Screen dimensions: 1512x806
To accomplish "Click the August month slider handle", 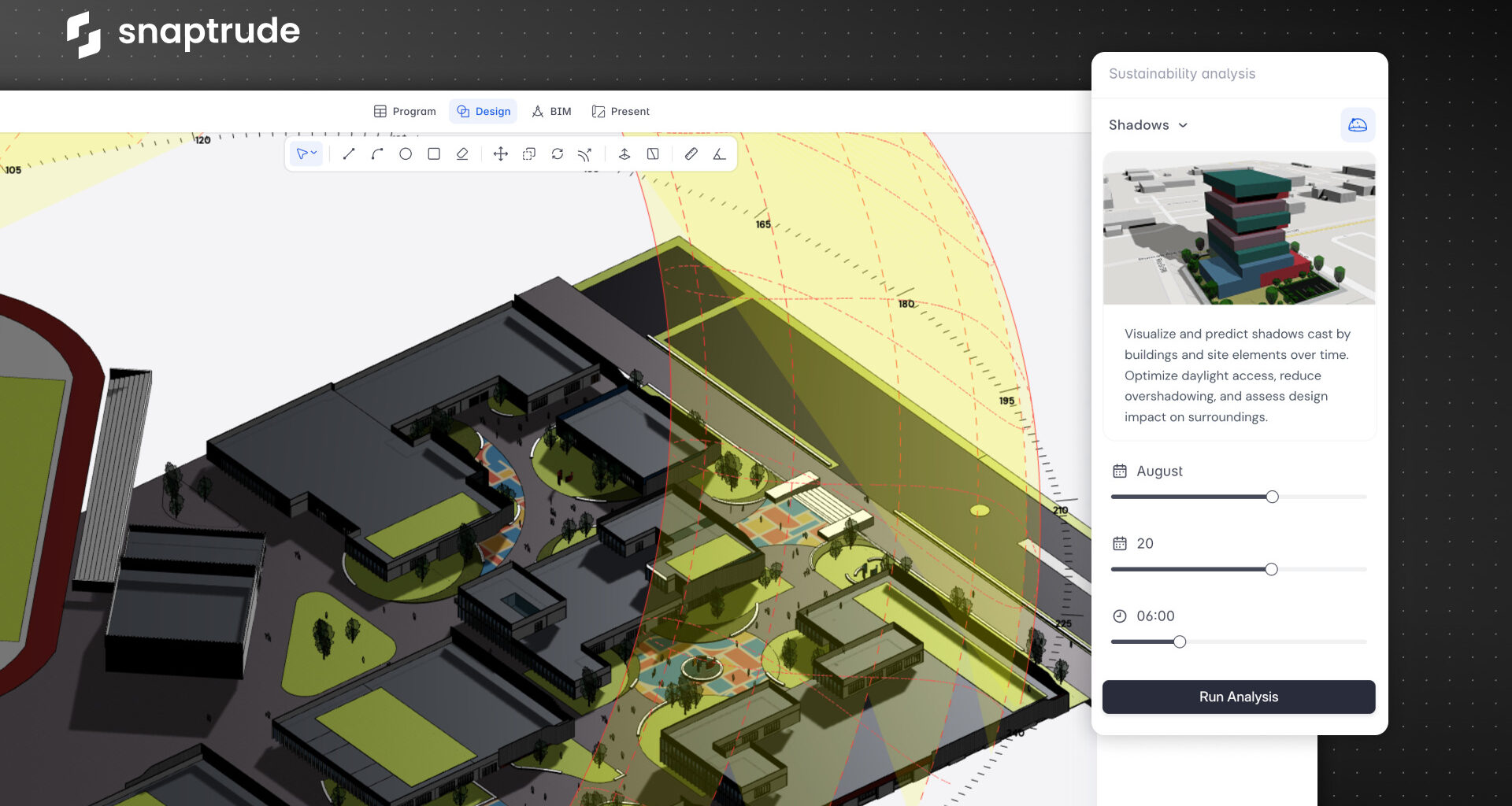I will pyautogui.click(x=1272, y=497).
